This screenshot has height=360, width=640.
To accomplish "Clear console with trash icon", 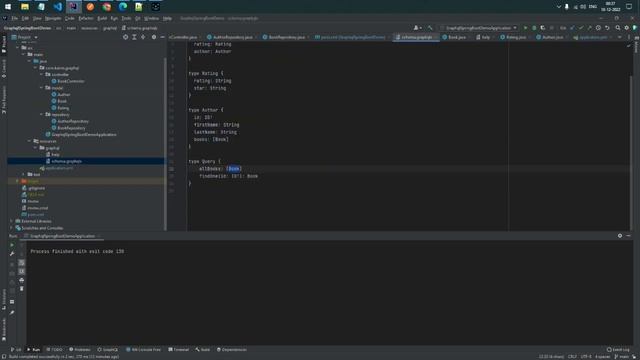I will click(x=22, y=289).
